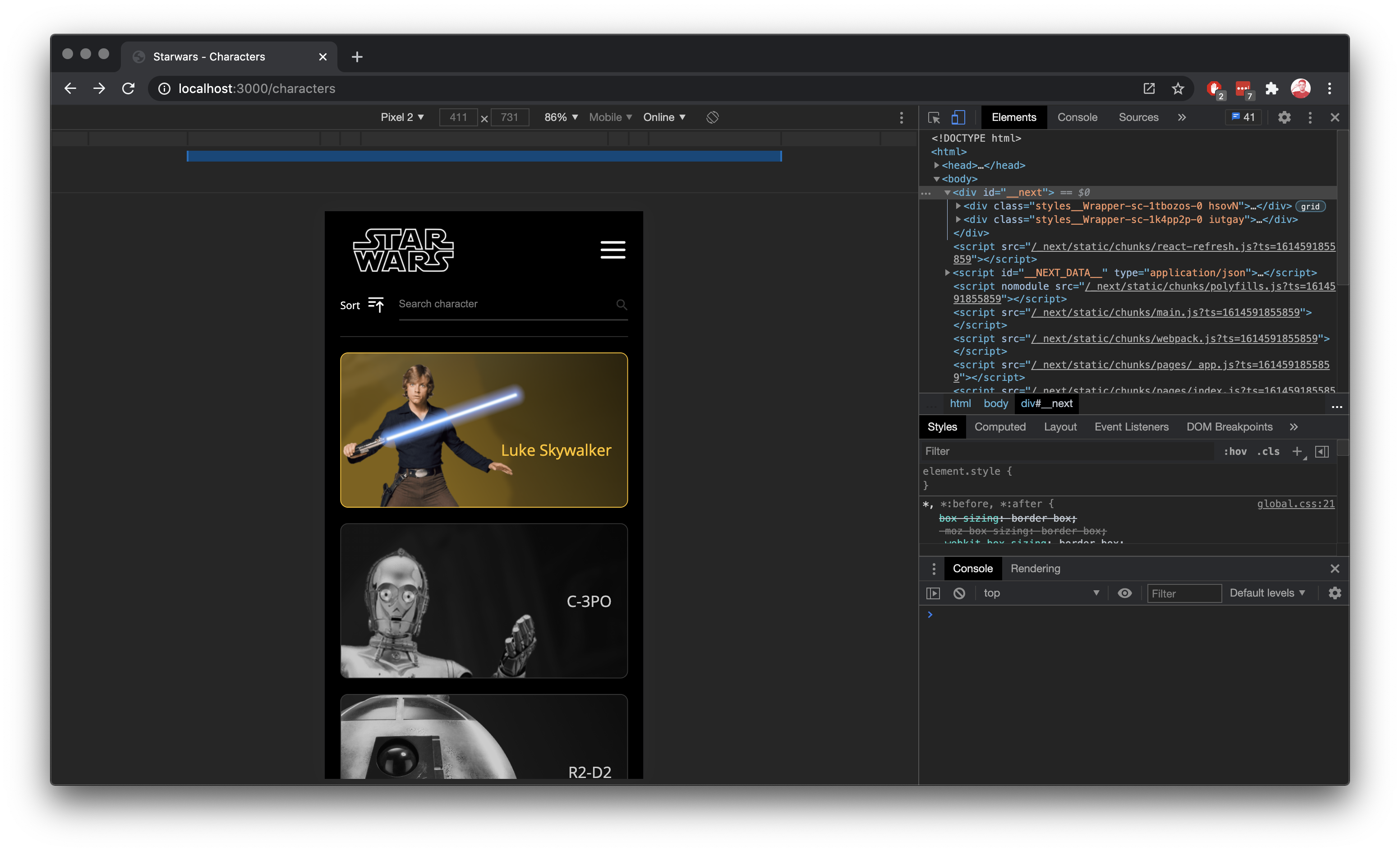
Task: Toggle the device toolbar icon
Action: click(958, 117)
